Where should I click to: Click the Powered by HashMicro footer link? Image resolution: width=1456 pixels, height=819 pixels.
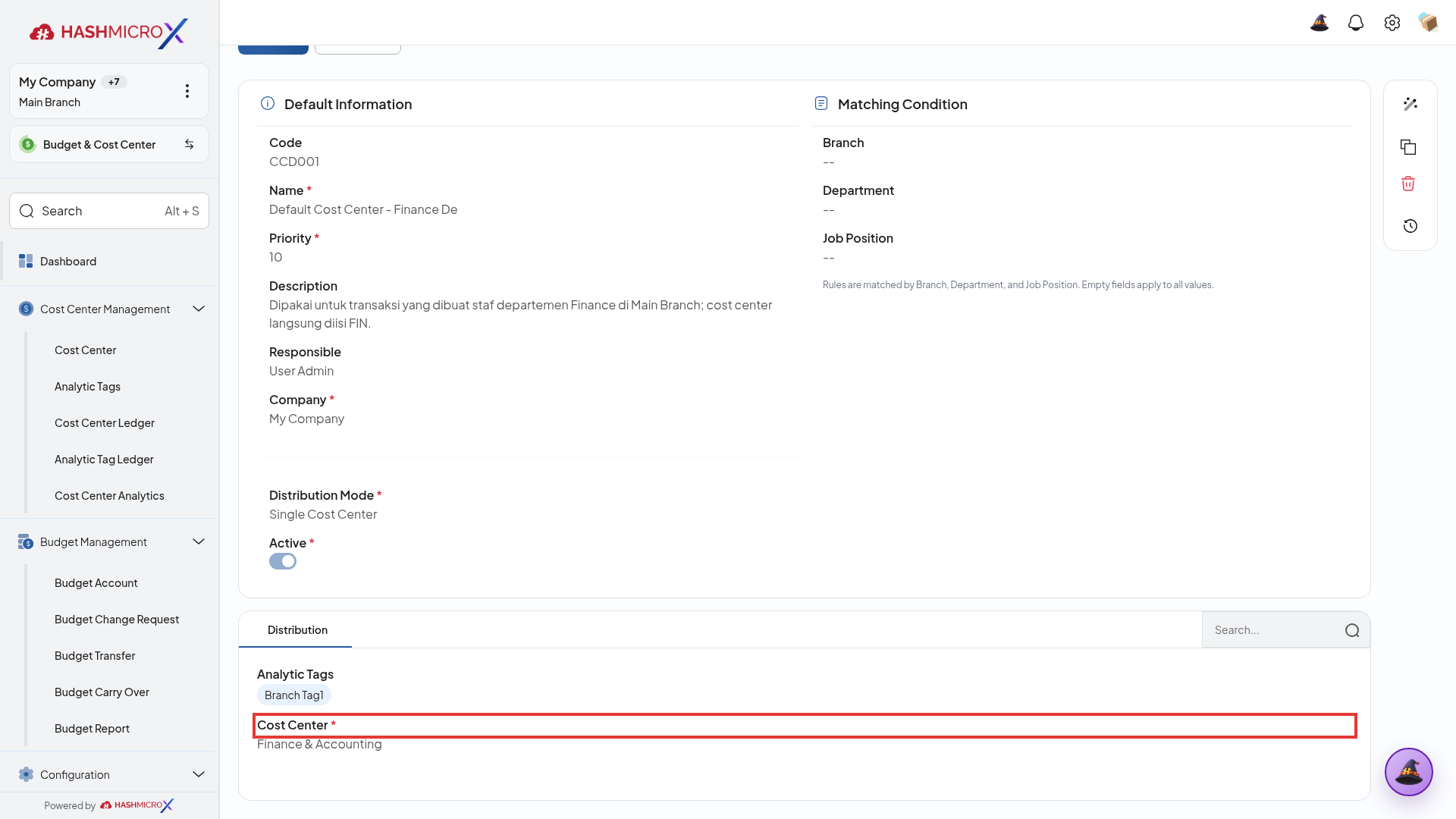109,805
